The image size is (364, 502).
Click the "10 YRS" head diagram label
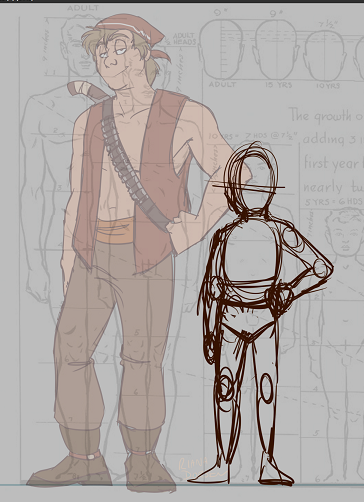(x=328, y=86)
